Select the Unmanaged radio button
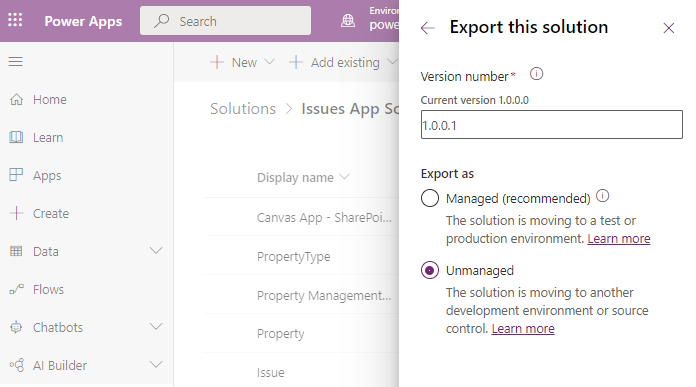The height and width of the screenshot is (387, 696). point(430,270)
